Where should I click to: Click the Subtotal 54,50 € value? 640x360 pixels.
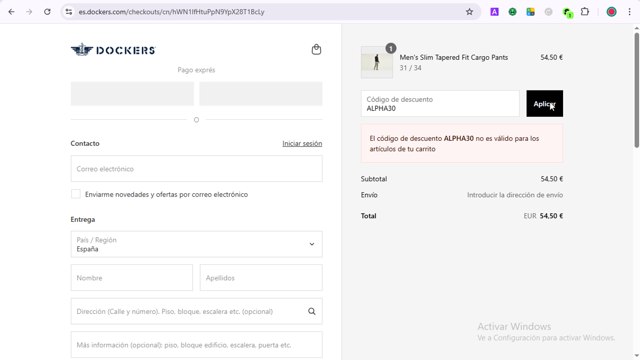coord(551,179)
